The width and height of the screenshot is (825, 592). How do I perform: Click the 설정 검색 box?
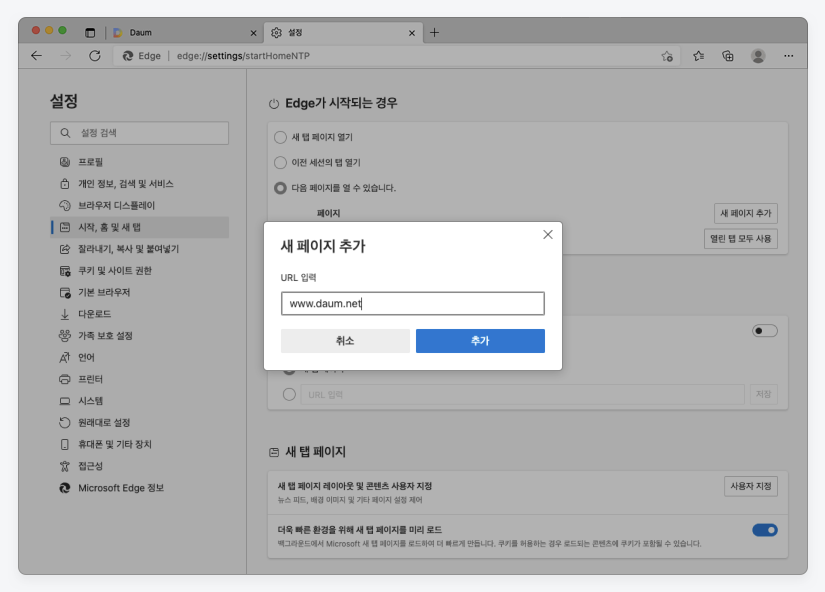(x=139, y=133)
